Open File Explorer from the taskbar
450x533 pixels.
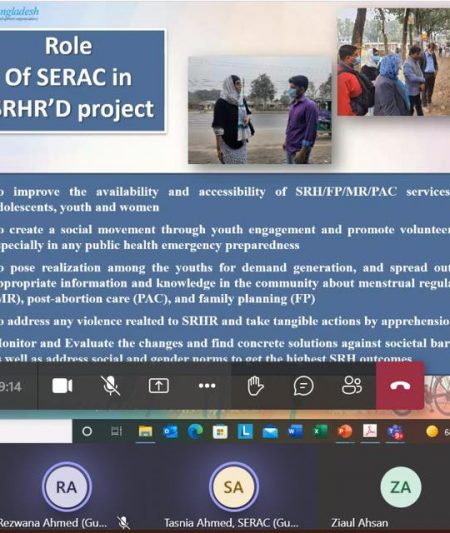[x=145, y=432]
